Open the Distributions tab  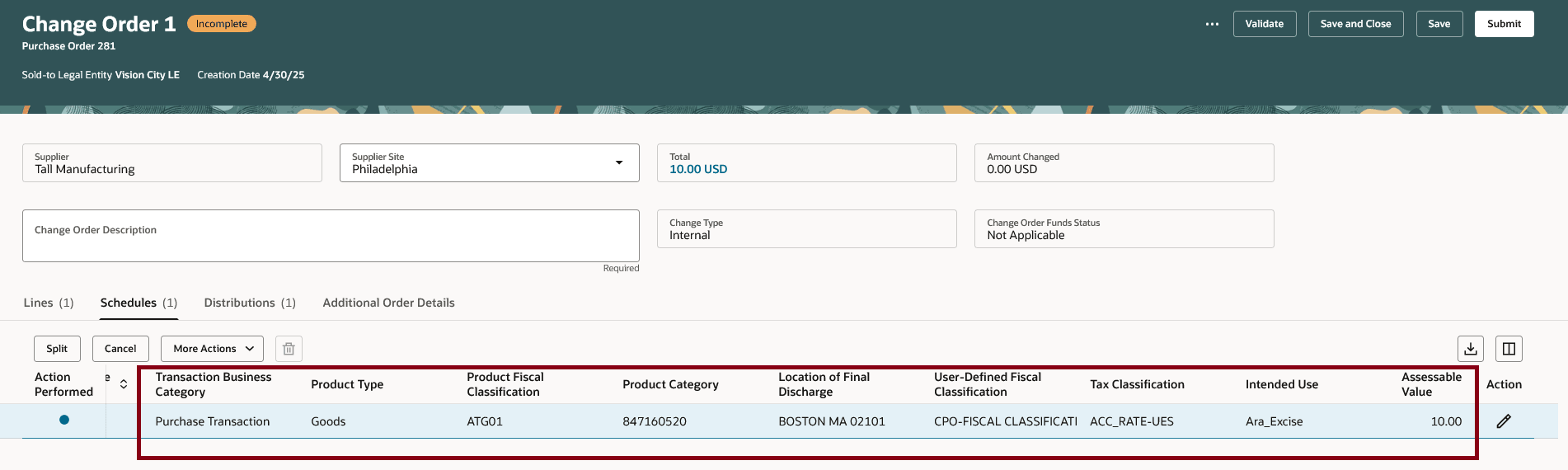(250, 303)
